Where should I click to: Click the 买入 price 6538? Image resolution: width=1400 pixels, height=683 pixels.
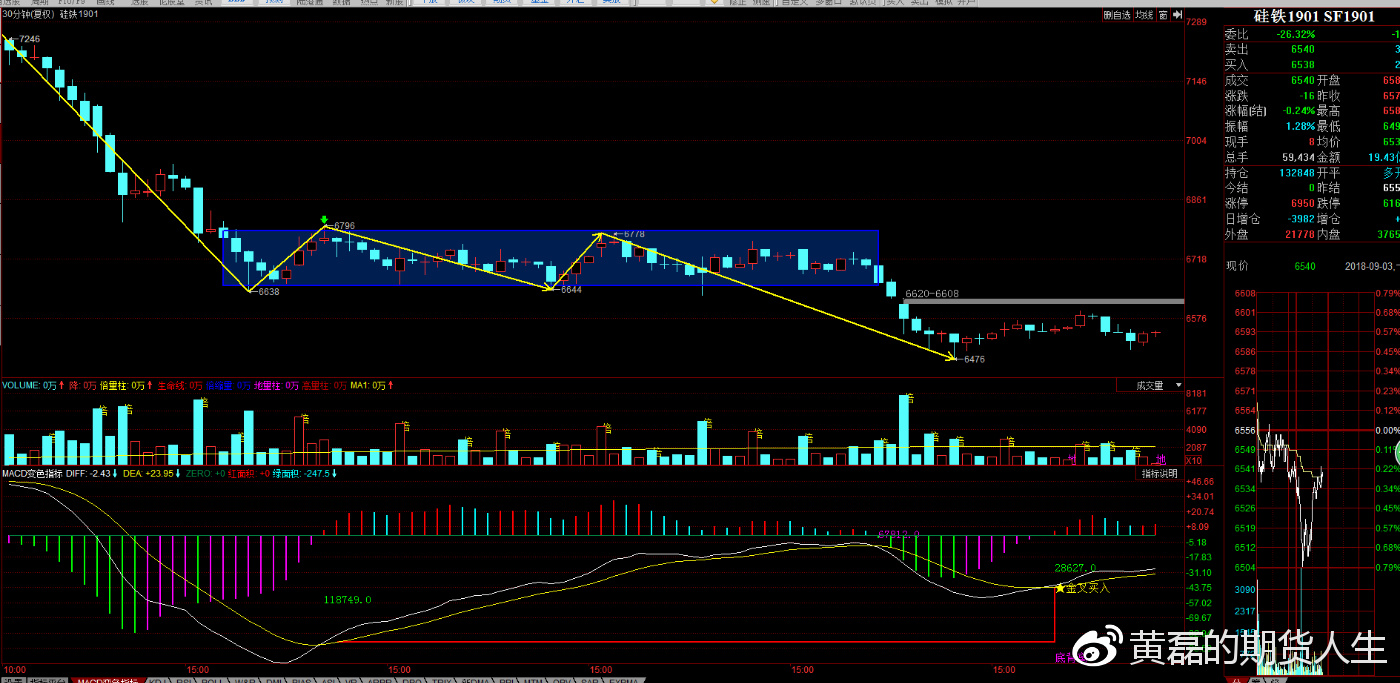click(1303, 65)
